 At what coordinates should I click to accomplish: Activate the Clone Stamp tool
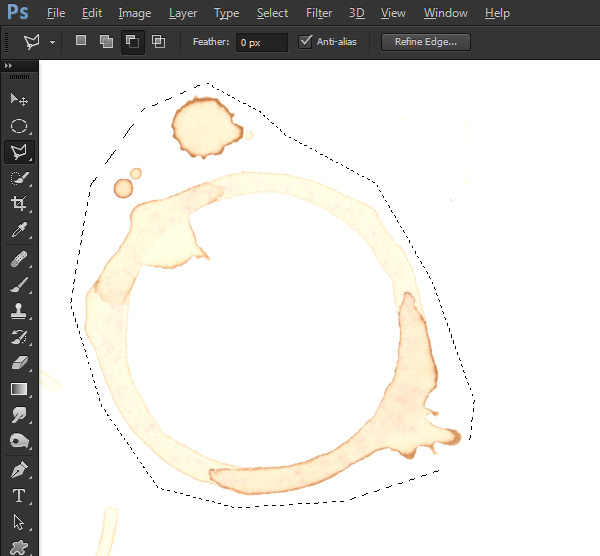[x=19, y=311]
